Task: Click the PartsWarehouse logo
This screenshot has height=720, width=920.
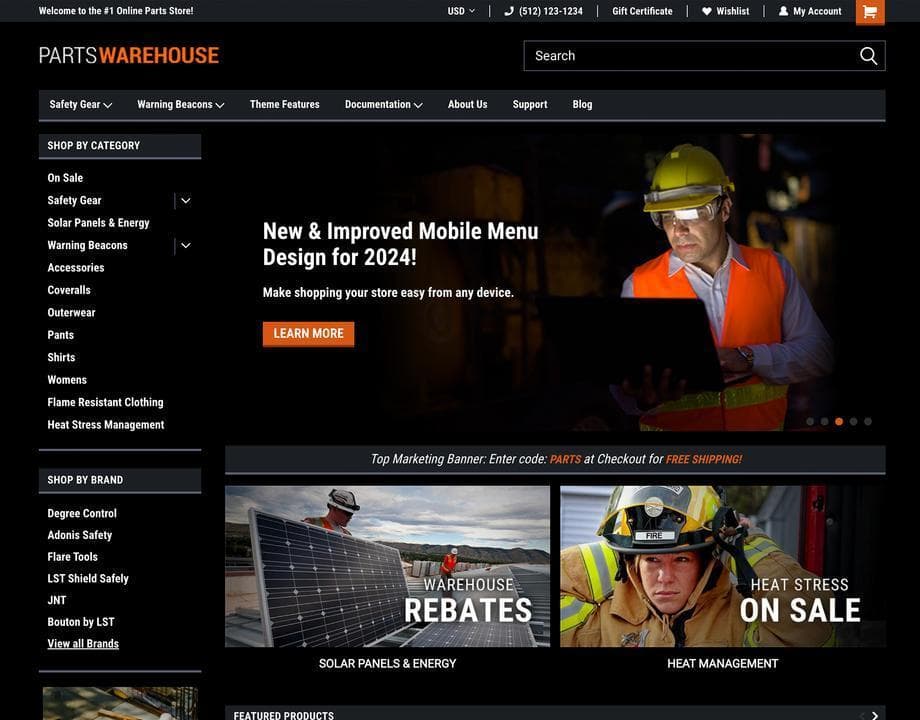Action: pos(128,55)
